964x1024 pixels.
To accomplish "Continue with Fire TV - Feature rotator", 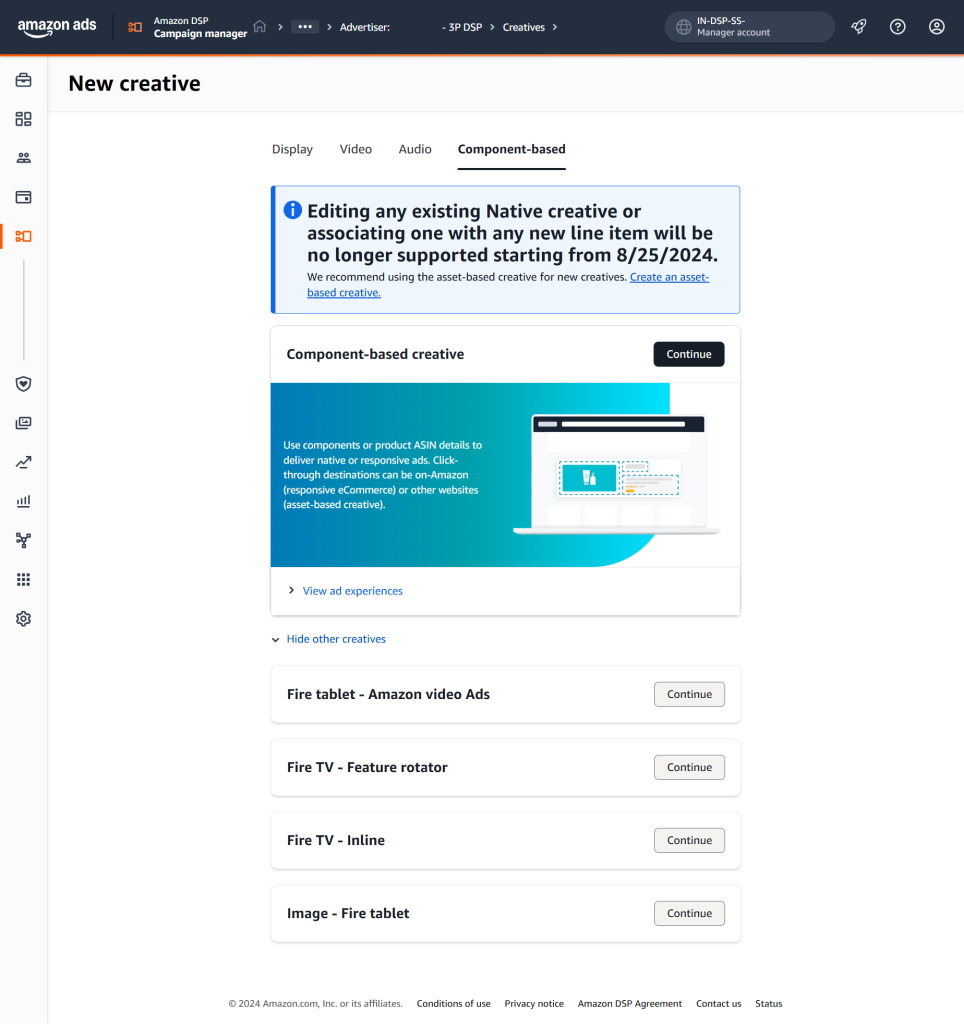I will [689, 767].
